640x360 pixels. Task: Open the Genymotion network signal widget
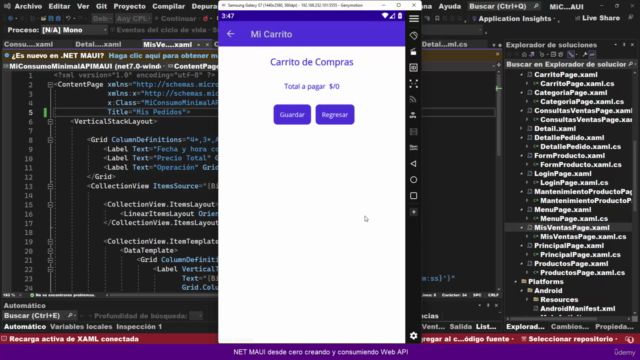(x=413, y=100)
